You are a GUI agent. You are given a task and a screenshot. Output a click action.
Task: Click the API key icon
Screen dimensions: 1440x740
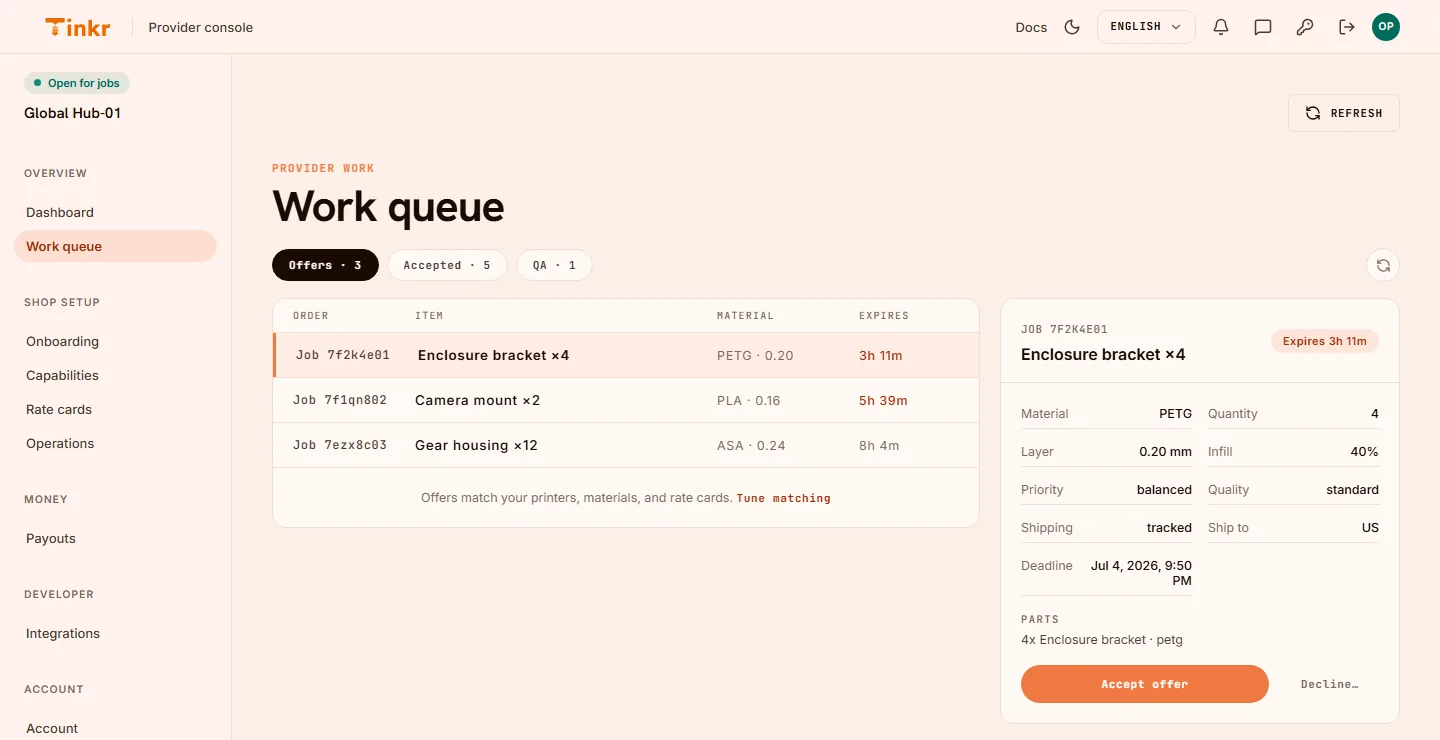coord(1305,27)
